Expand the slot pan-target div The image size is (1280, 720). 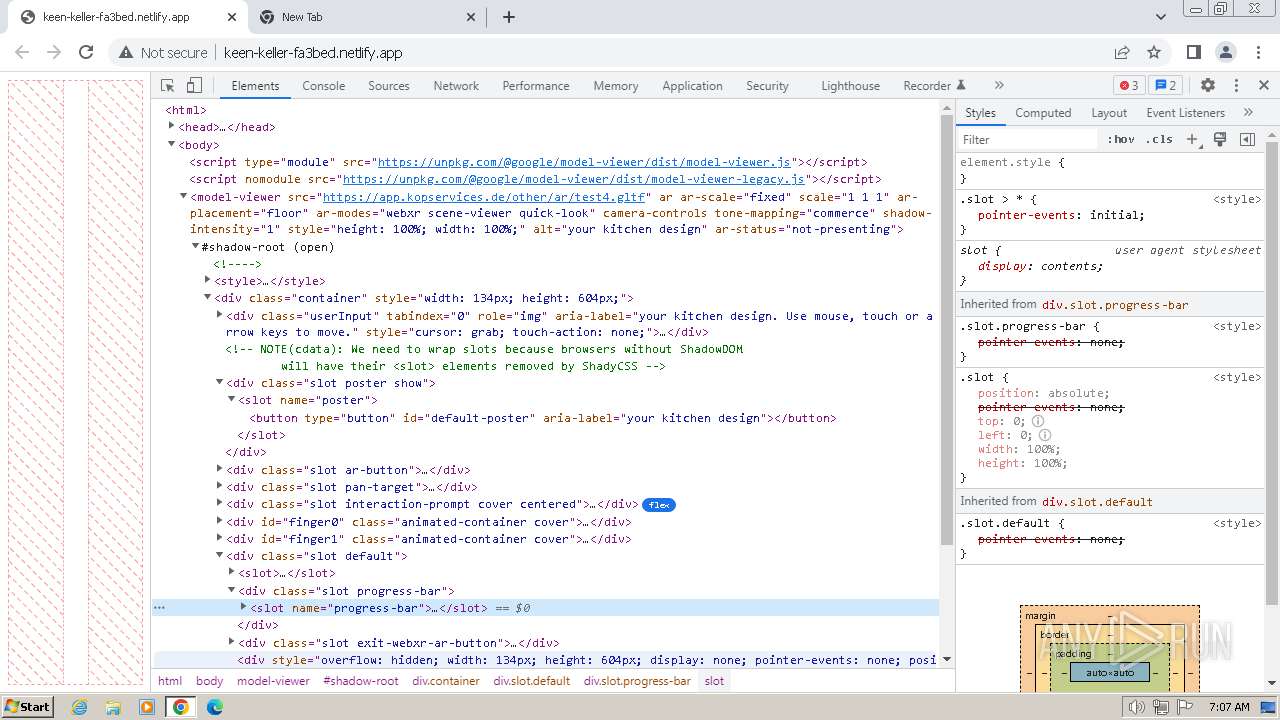pyautogui.click(x=220, y=486)
